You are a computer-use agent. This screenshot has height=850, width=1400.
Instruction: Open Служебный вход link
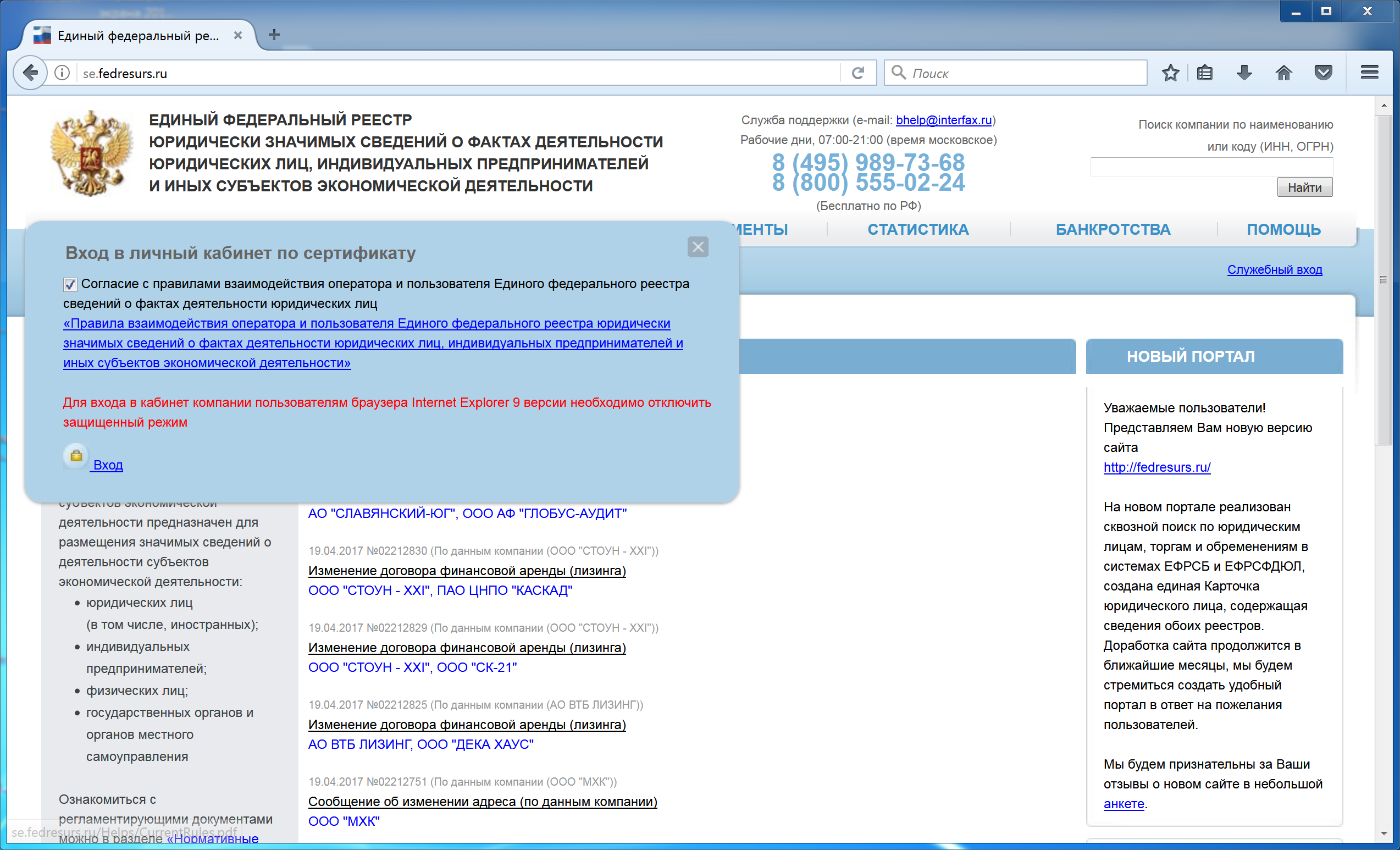(1275, 269)
